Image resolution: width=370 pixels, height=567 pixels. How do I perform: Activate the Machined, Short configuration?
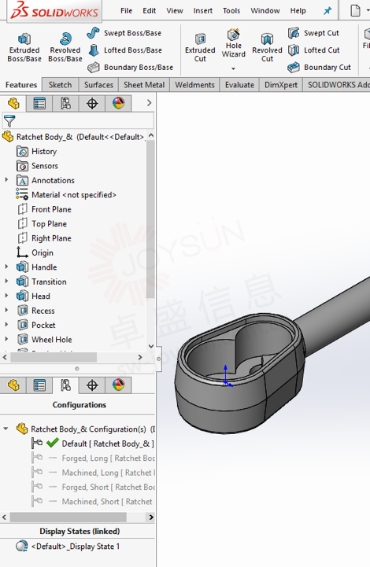pos(93,502)
